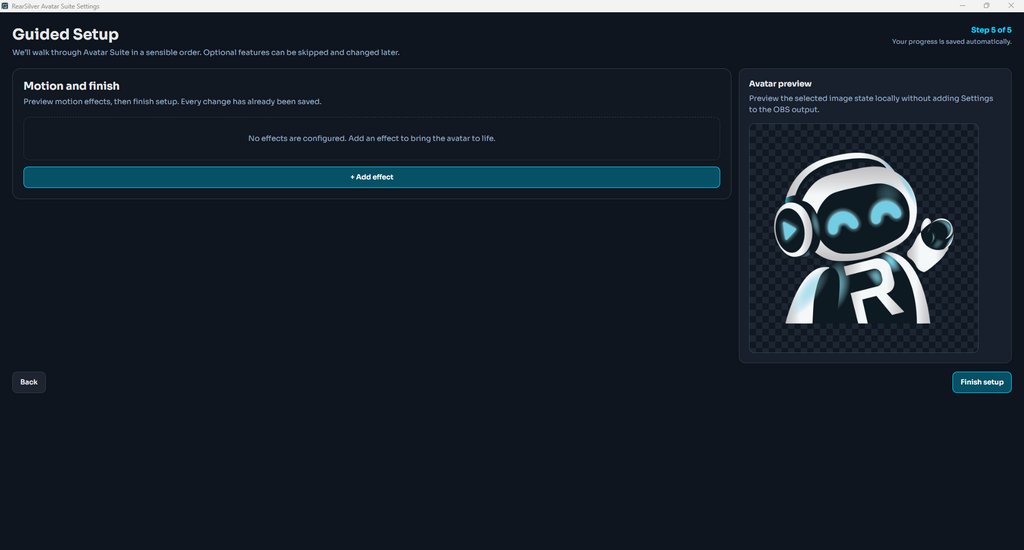The image size is (1024, 550).
Task: Close the Avatar Suite Settings window
Action: pos(1011,6)
